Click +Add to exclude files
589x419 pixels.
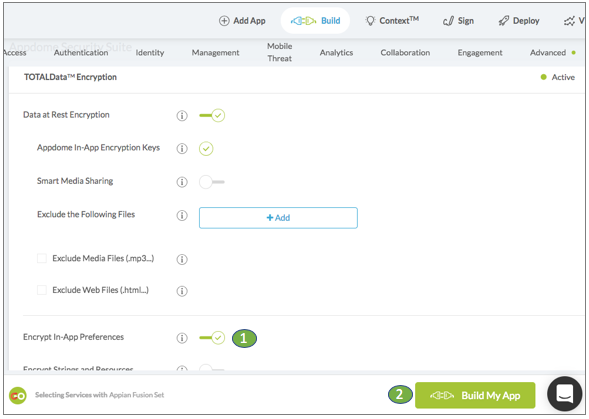(278, 218)
